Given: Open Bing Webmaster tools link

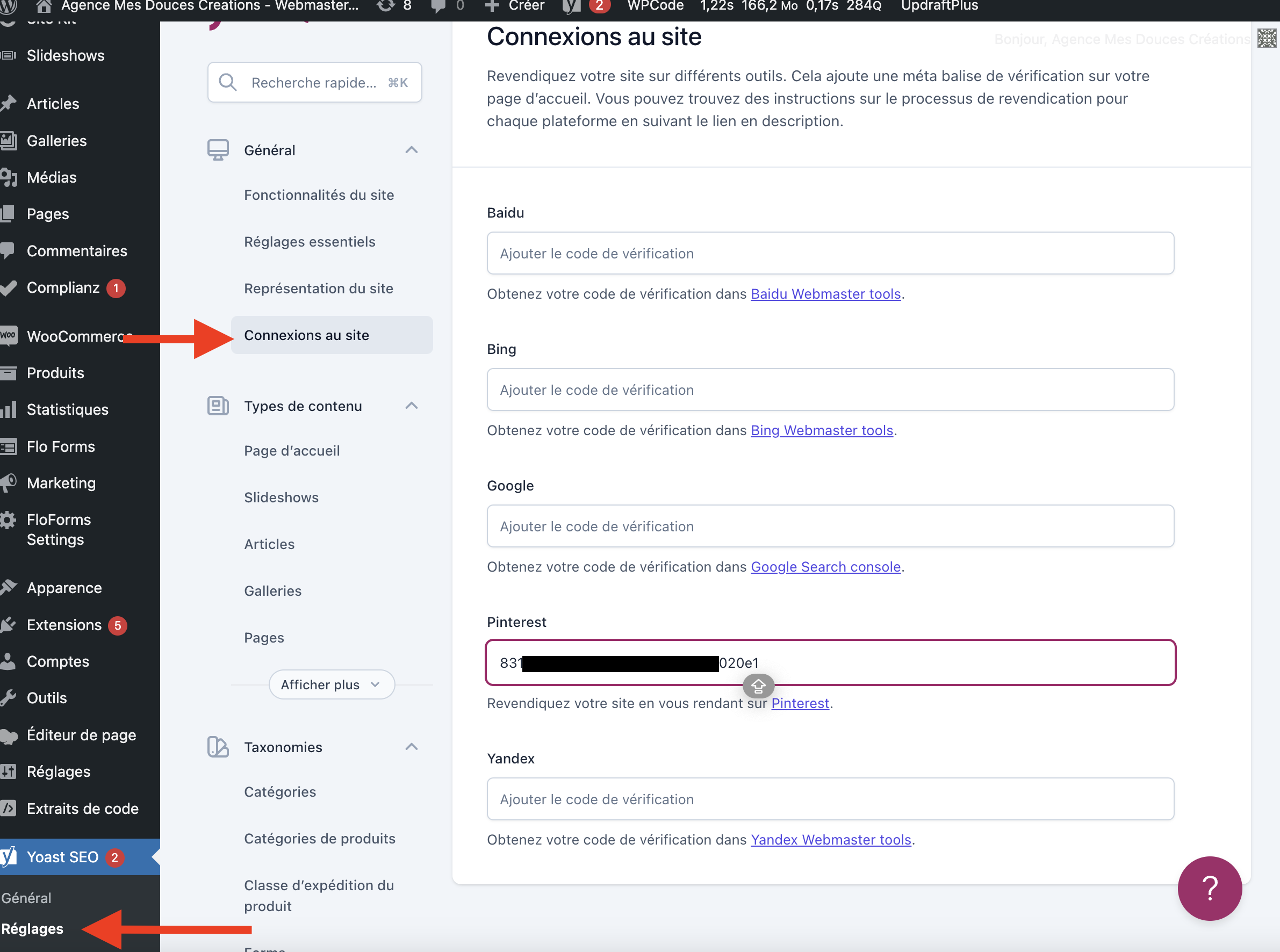Looking at the screenshot, I should [x=821, y=430].
